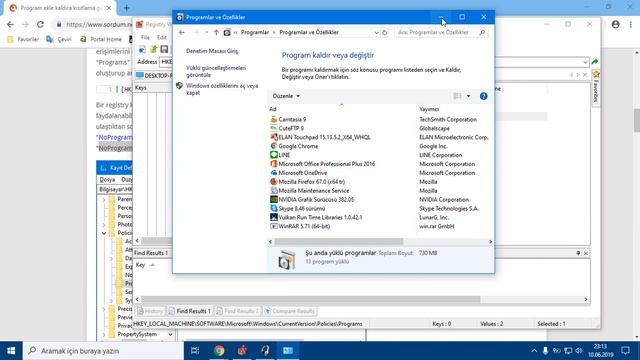Open Favoriler bookmark in Chrome

pyautogui.click(x=23, y=39)
